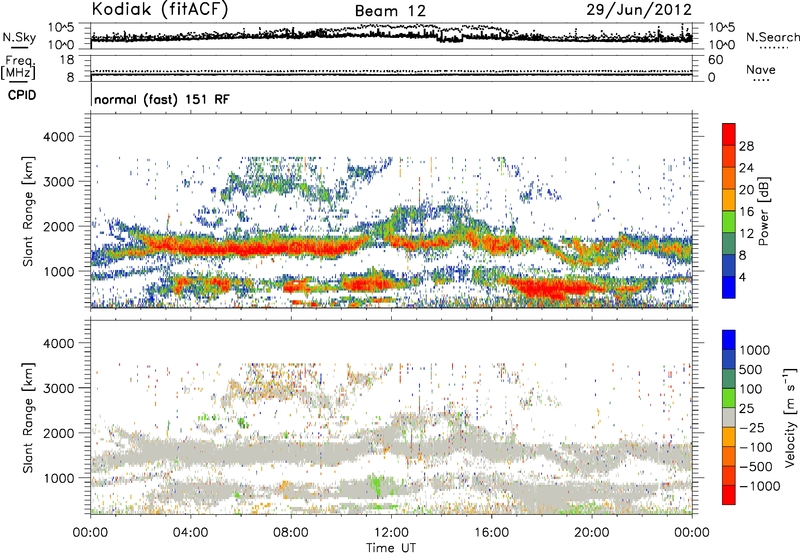Click the 'Freq. [MHz]' label
The height and width of the screenshot is (554, 800).
pyautogui.click(x=18, y=67)
